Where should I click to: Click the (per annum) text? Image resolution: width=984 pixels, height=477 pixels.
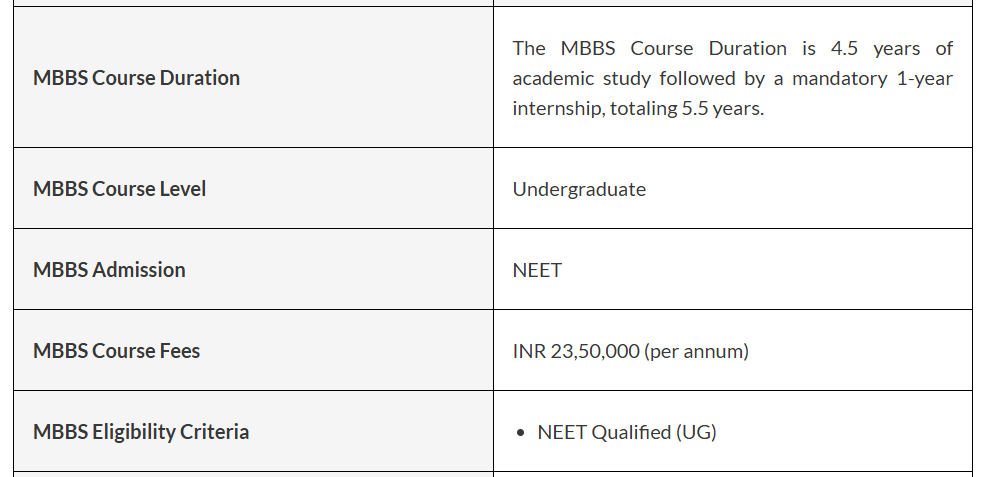click(x=697, y=351)
